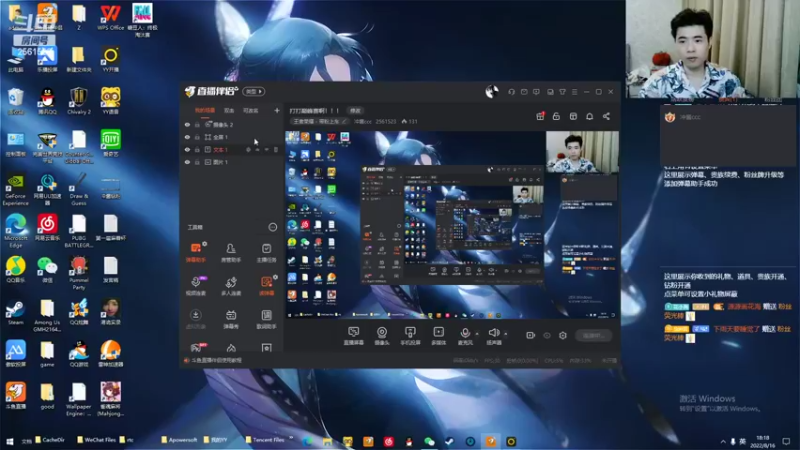Edit the 王者荣耀 category tag
800x450 pixels.
[x=320, y=121]
